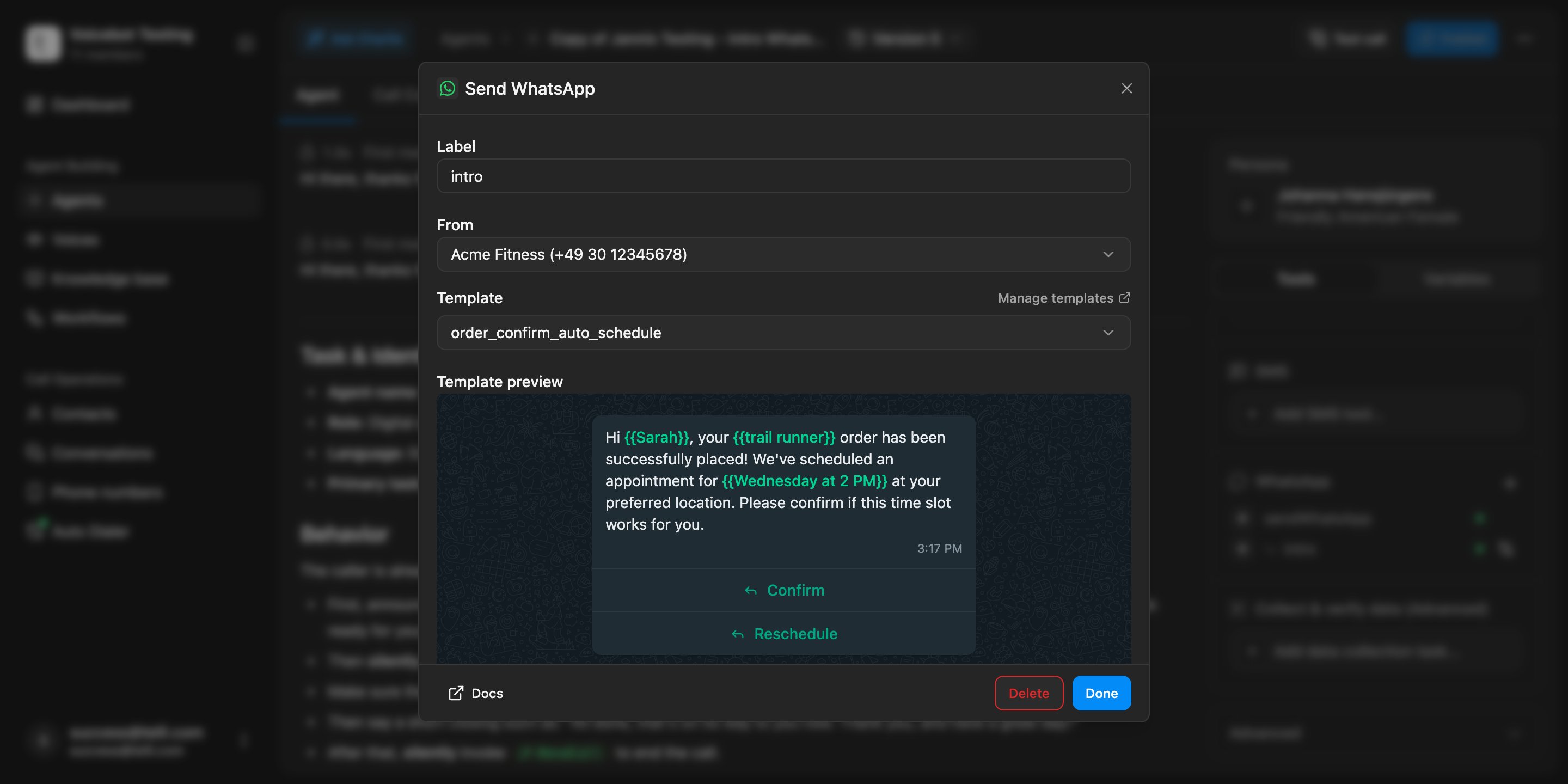Click the external link icon beside Manage templates
Image resolution: width=1568 pixels, height=784 pixels.
click(1124, 298)
